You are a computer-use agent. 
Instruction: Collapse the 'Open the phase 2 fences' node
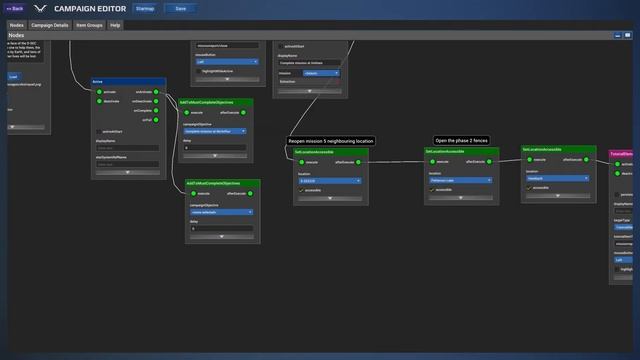click(461, 198)
